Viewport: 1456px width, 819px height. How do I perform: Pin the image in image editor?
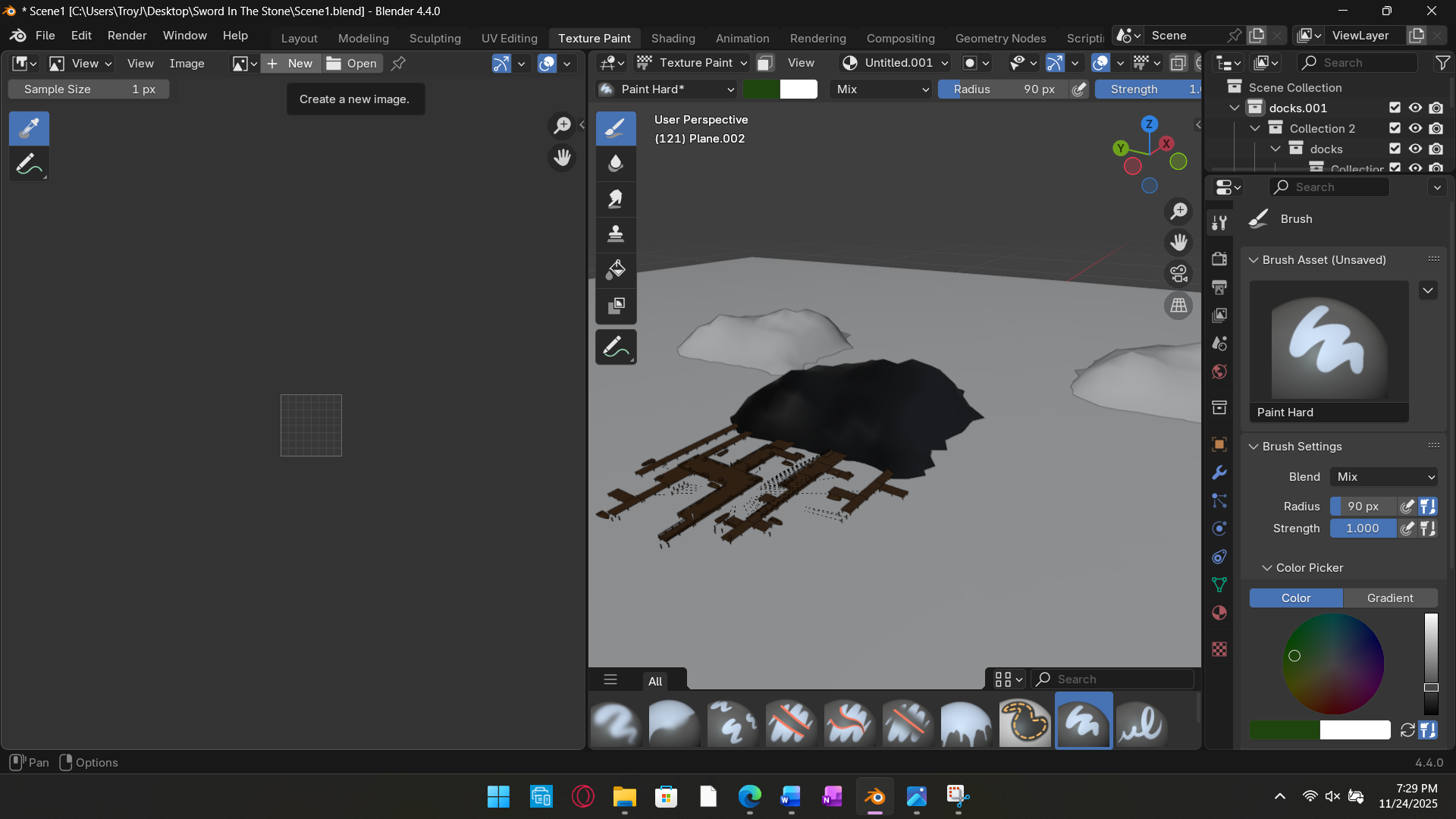pyautogui.click(x=398, y=63)
